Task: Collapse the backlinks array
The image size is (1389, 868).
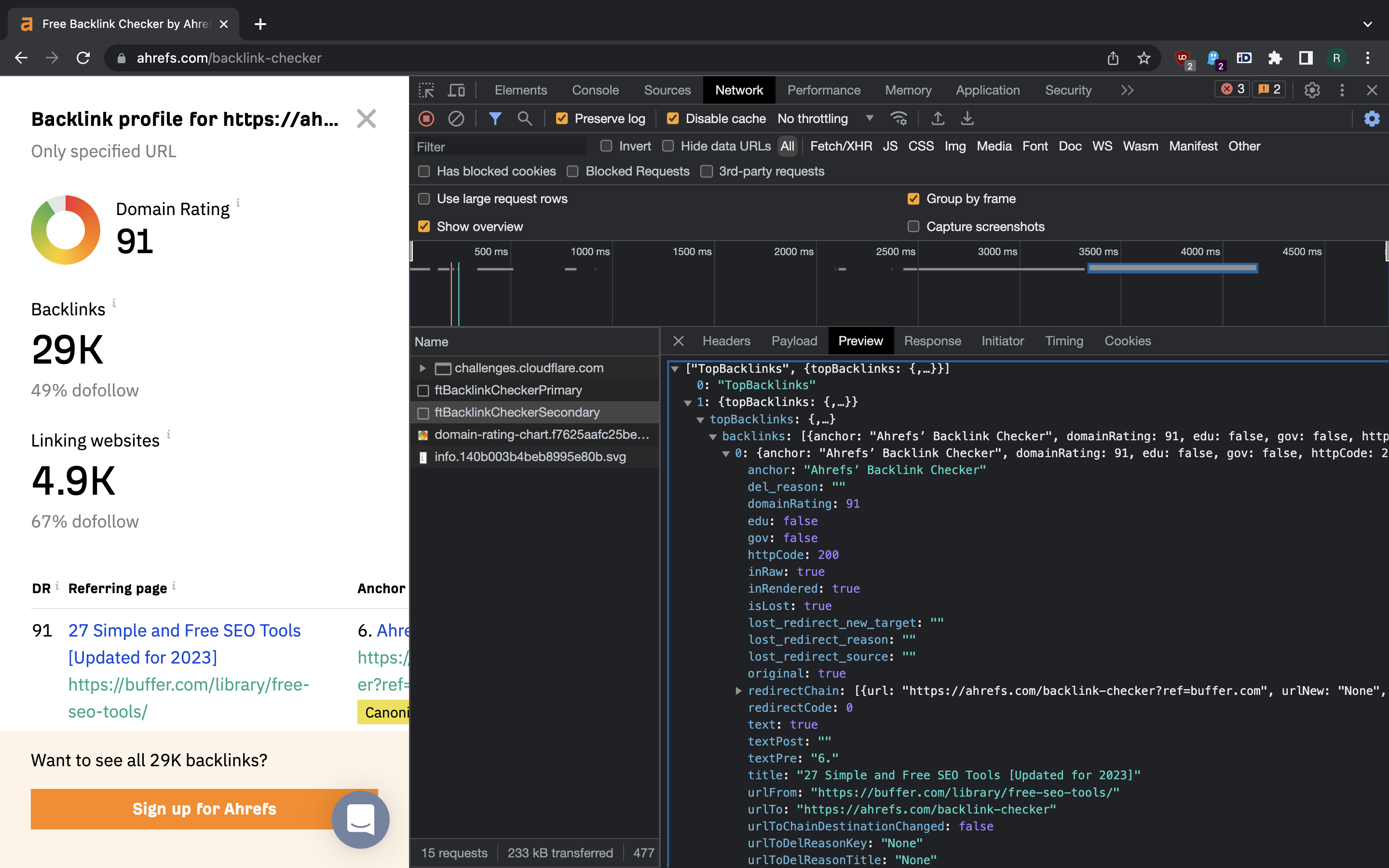Action: point(713,436)
